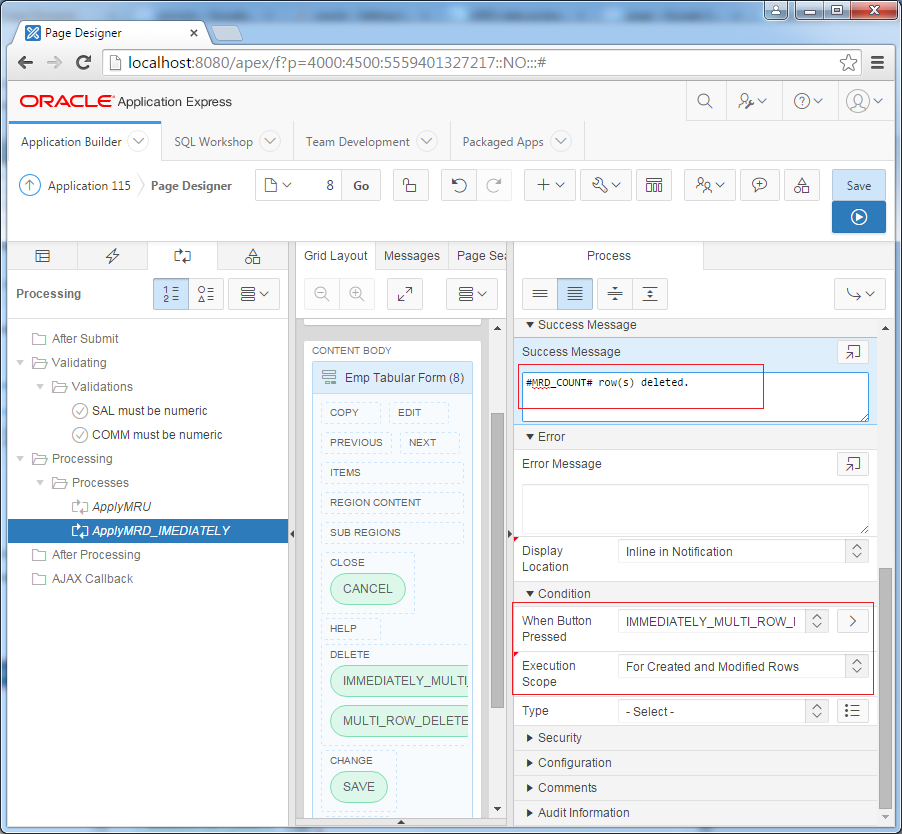Collapse the Processes folder node
The width and height of the screenshot is (902, 834).
[40, 483]
